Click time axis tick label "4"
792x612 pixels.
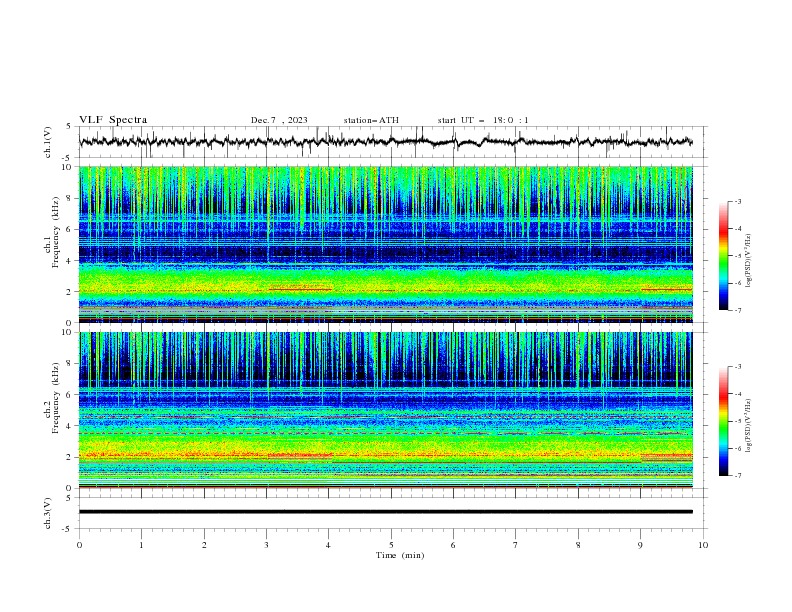coord(328,545)
